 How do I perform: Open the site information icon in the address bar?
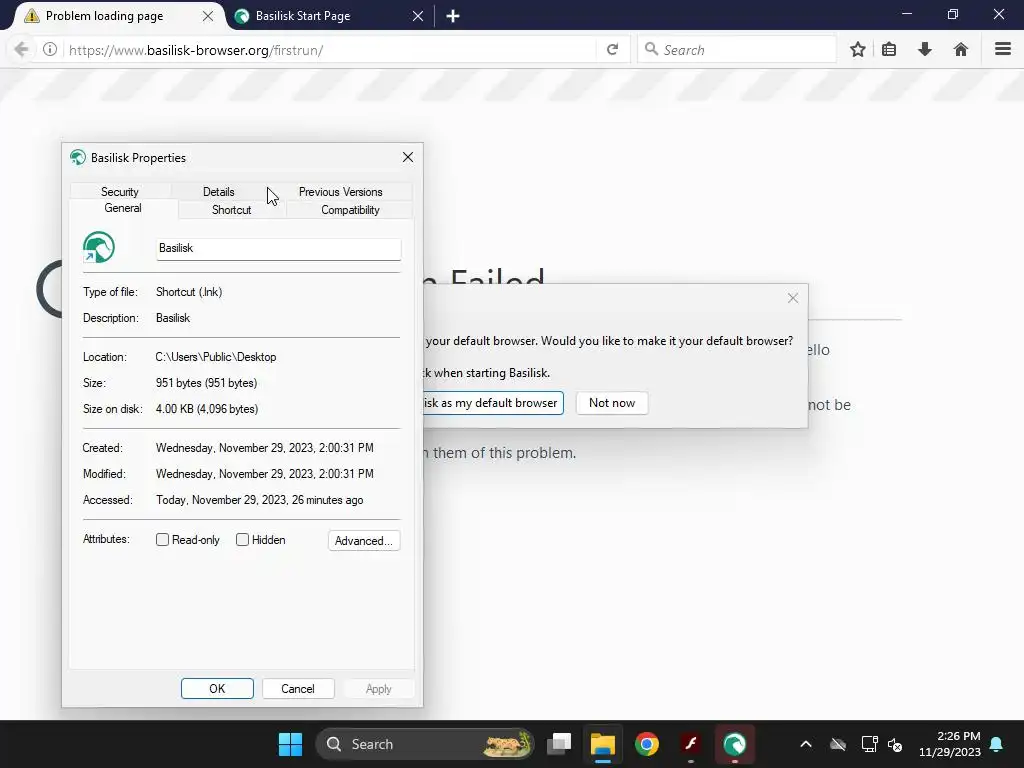tap(50, 50)
